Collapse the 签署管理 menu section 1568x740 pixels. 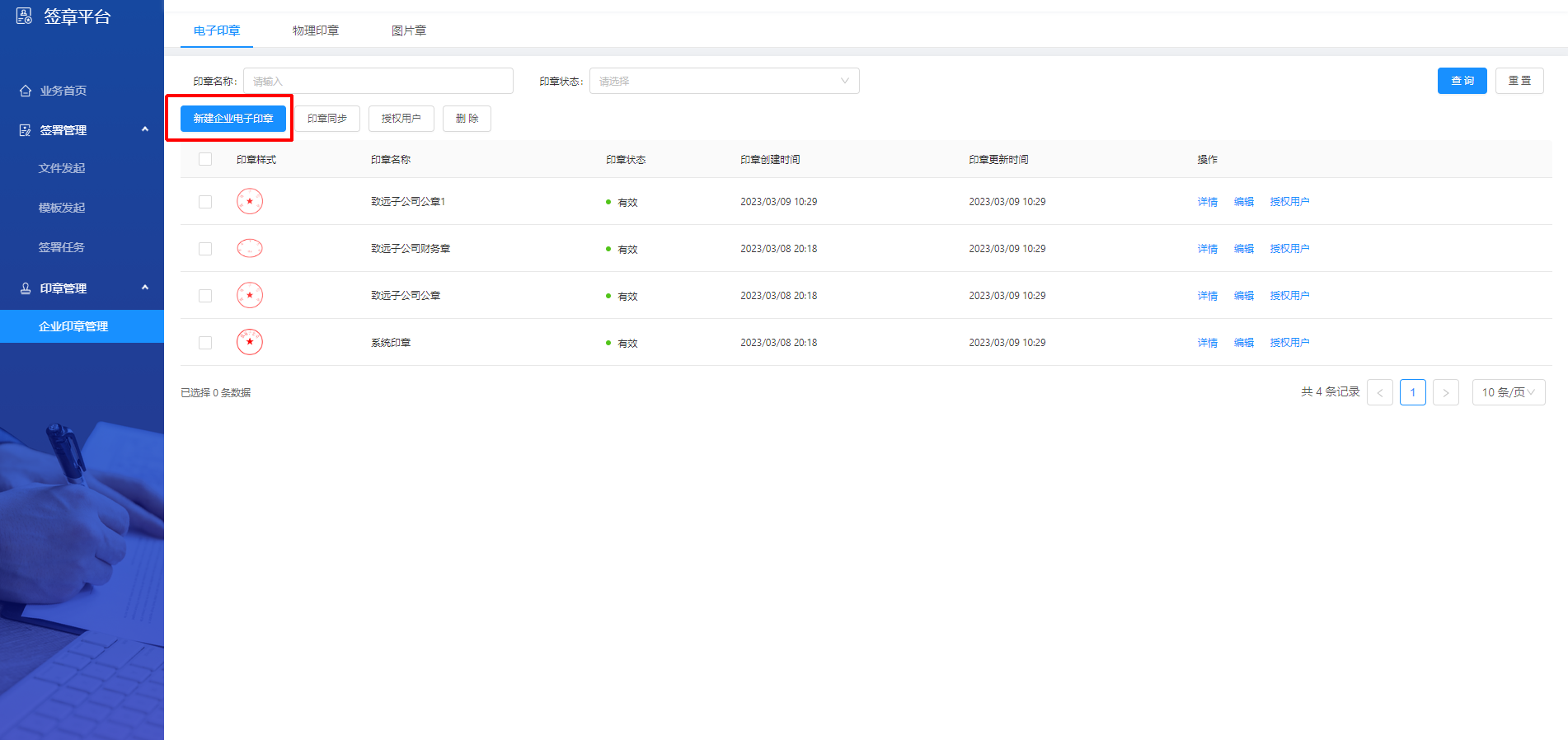pos(145,129)
